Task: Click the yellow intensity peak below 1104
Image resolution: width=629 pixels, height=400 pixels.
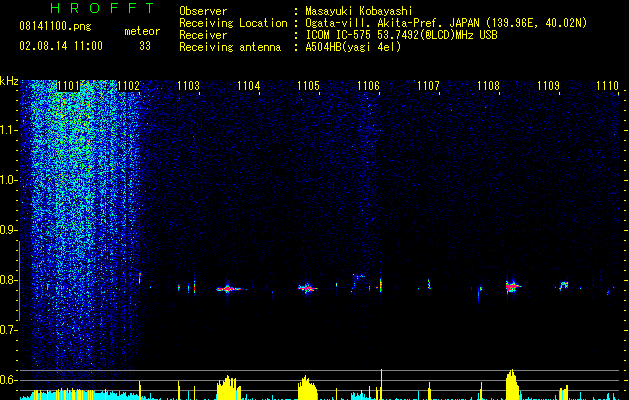Action: tap(229, 388)
